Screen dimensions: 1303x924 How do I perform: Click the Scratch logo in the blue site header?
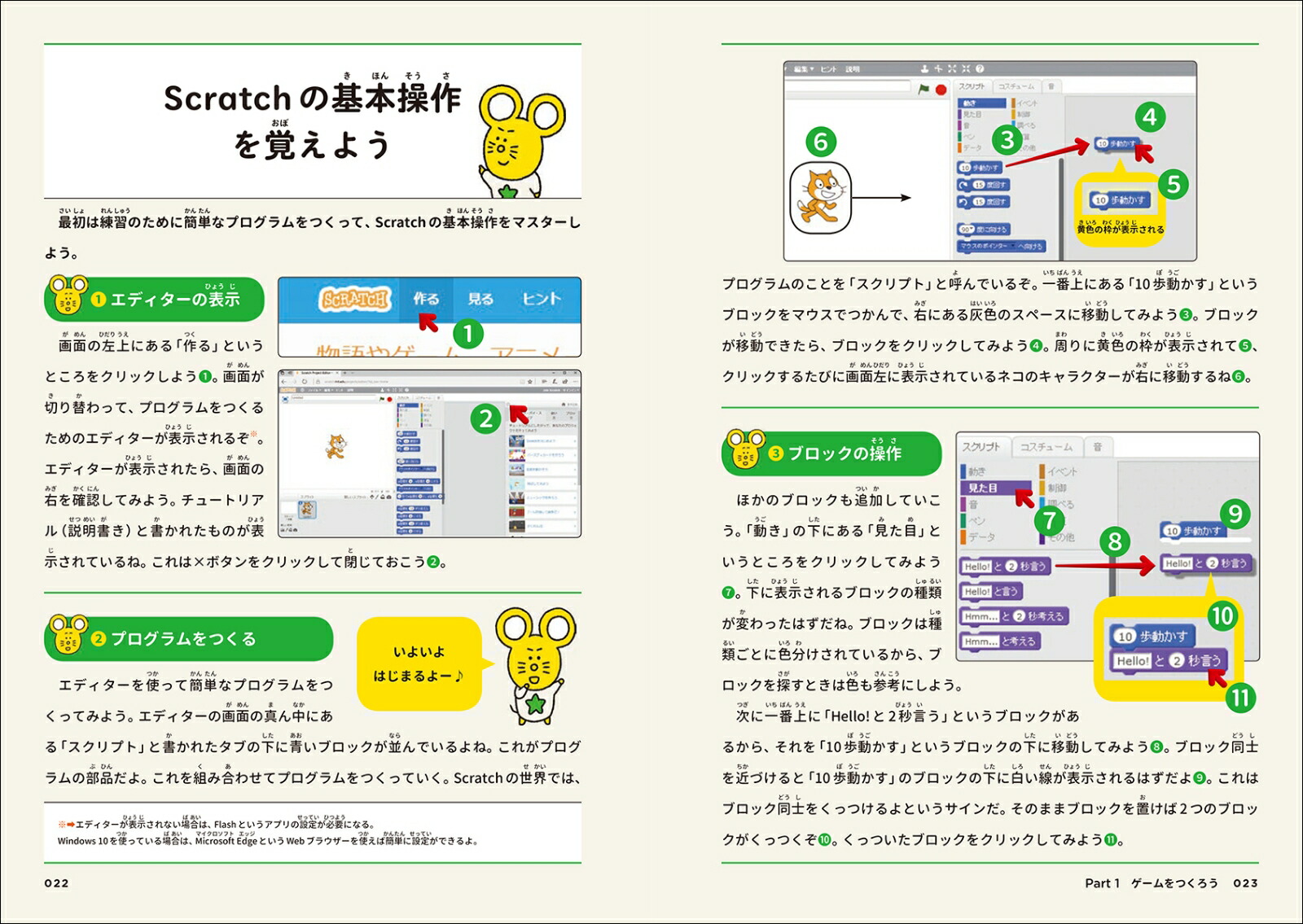point(355,299)
